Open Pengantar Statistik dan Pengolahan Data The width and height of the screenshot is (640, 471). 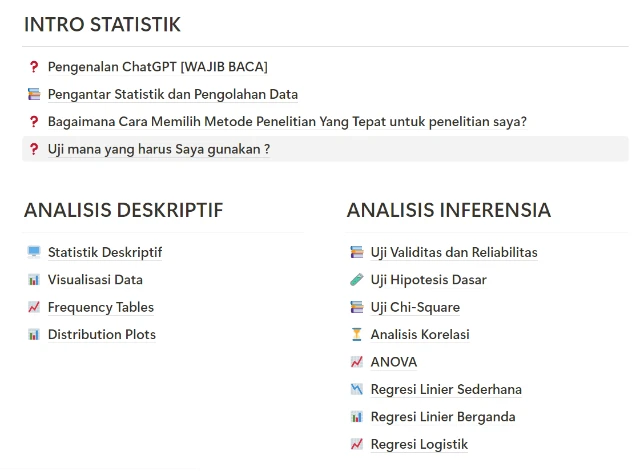(x=172, y=95)
